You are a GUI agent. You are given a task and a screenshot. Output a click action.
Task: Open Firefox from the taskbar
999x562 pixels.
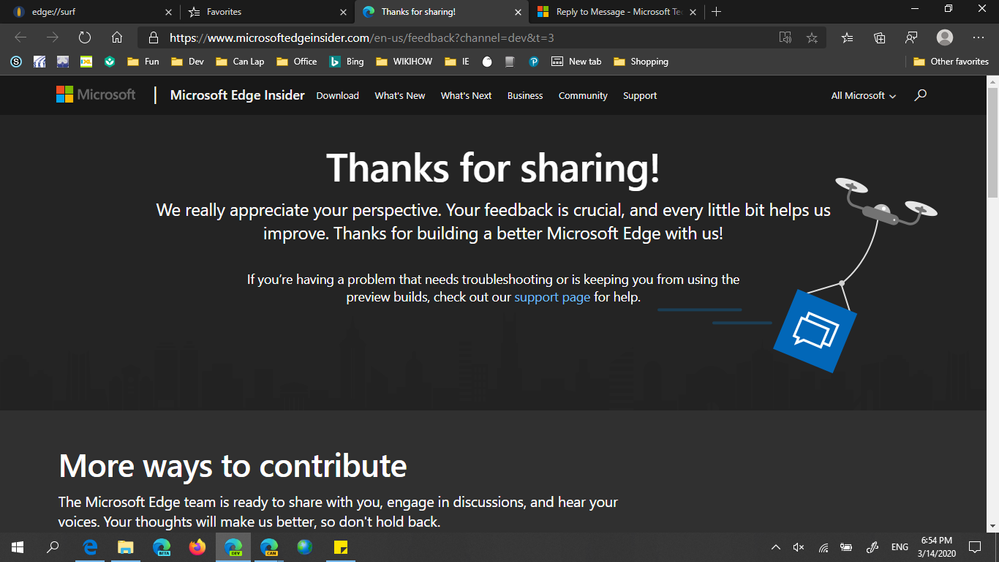198,547
